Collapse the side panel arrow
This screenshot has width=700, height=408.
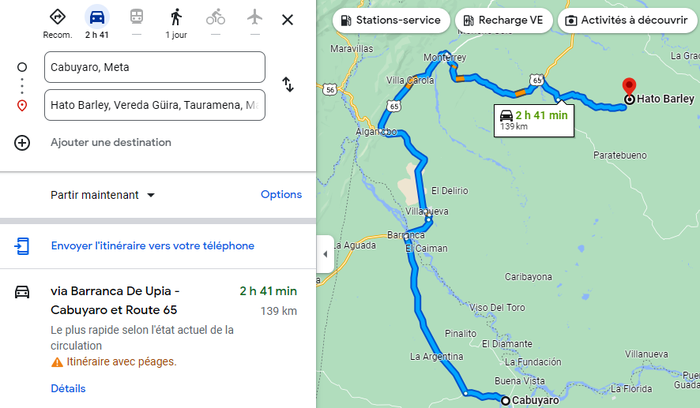(324, 254)
